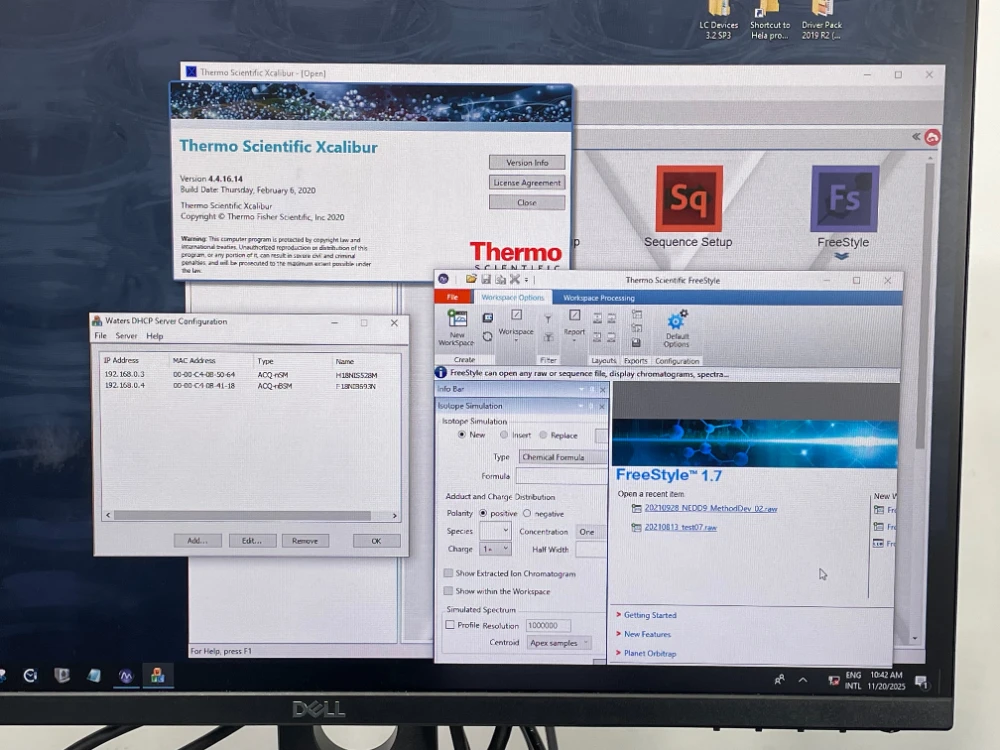
Task: Open the Server menu in Waters DHCP window
Action: pyautogui.click(x=126, y=336)
